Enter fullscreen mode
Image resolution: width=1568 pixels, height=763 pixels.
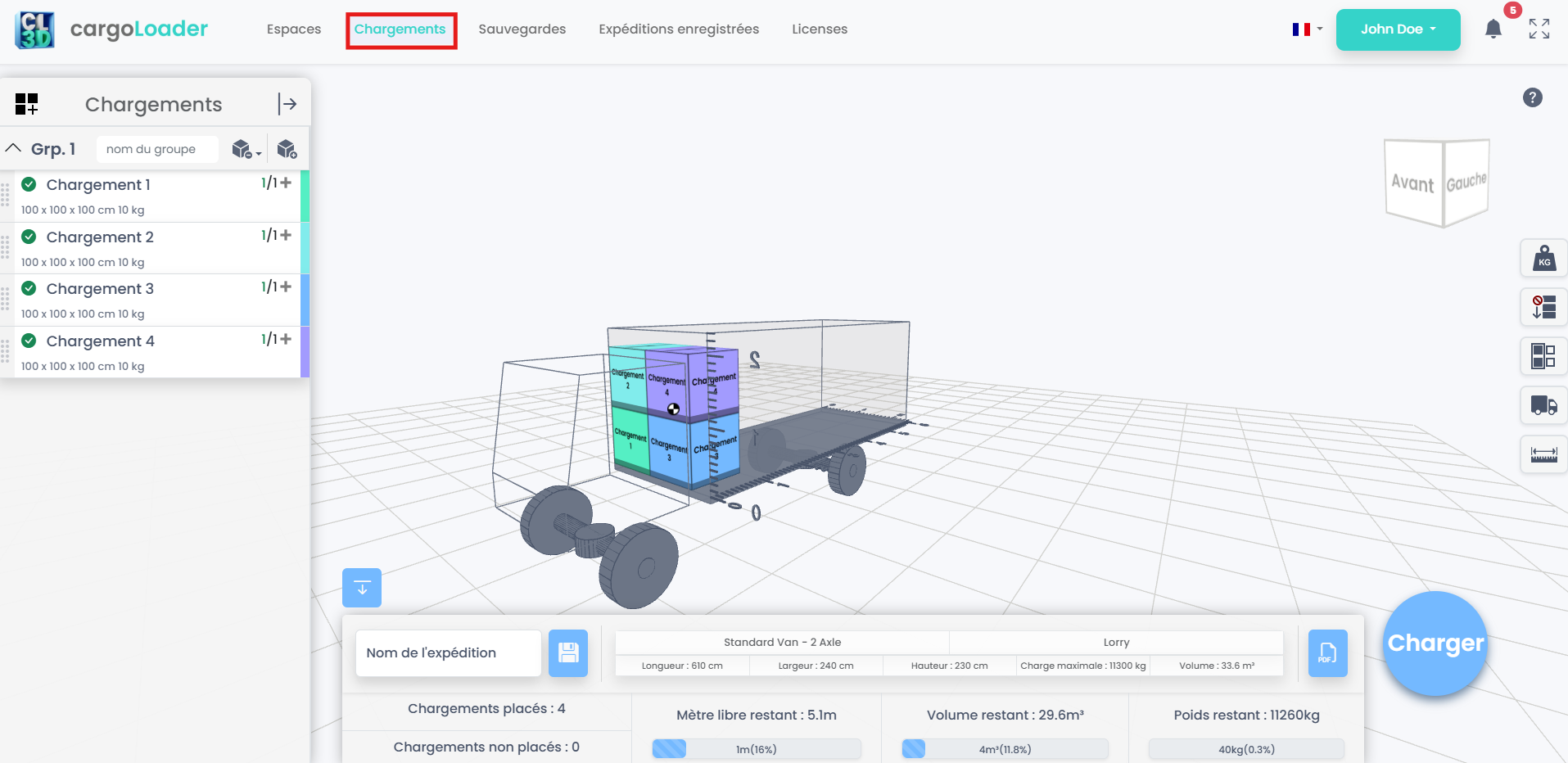[x=1539, y=29]
